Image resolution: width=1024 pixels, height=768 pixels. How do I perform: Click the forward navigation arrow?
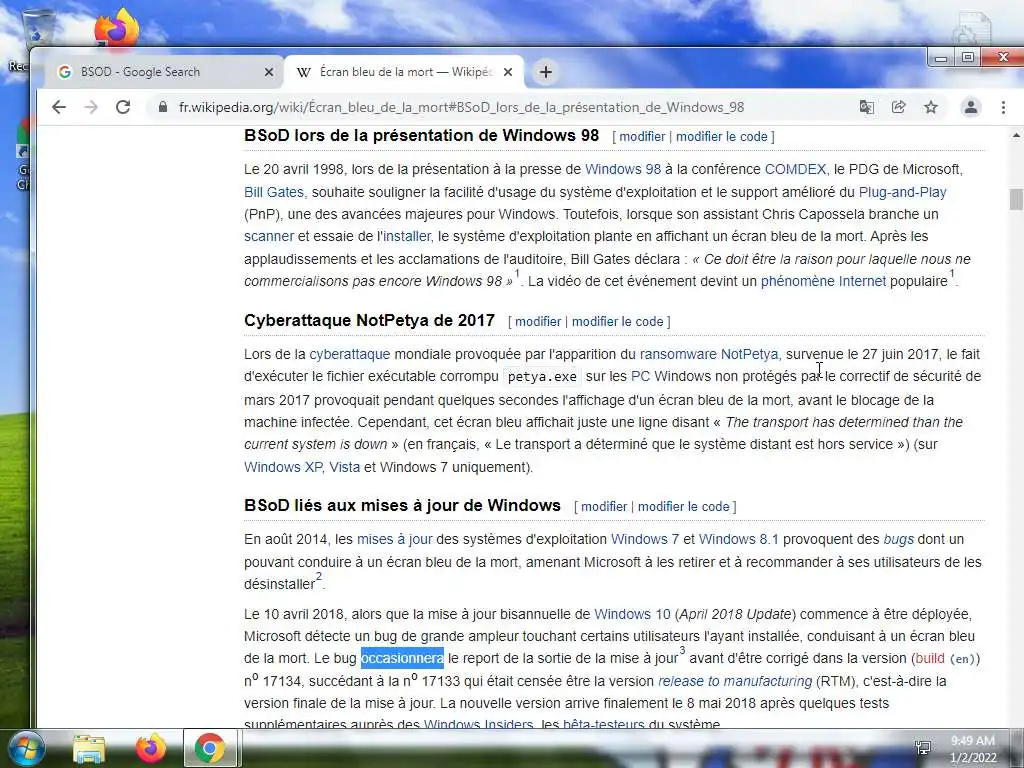pos(91,107)
